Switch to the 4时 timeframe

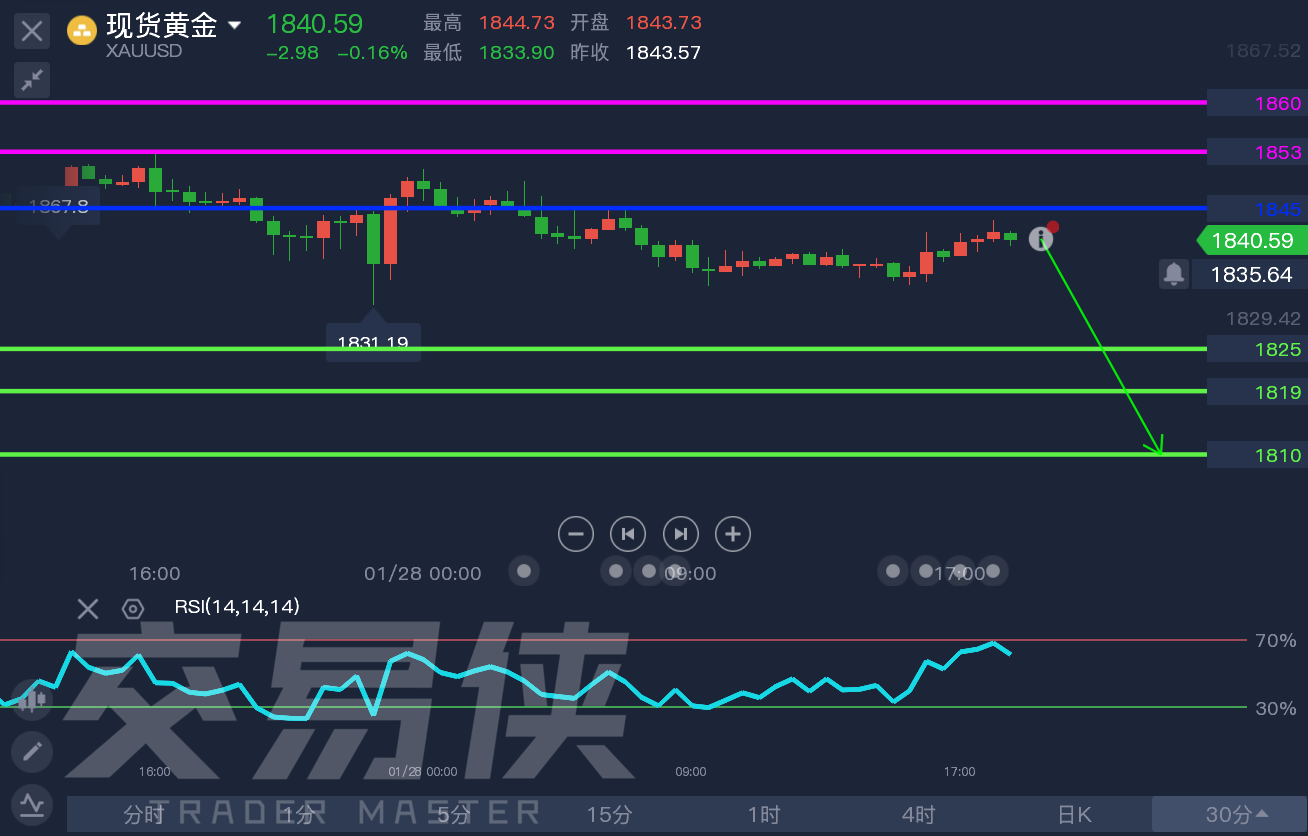click(919, 814)
